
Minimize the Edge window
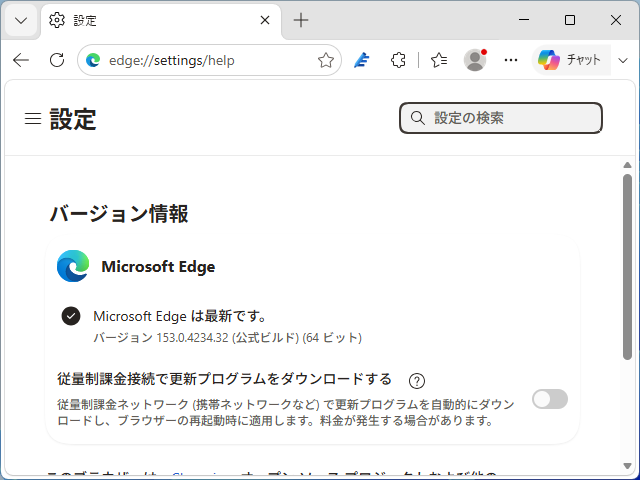click(x=524, y=20)
